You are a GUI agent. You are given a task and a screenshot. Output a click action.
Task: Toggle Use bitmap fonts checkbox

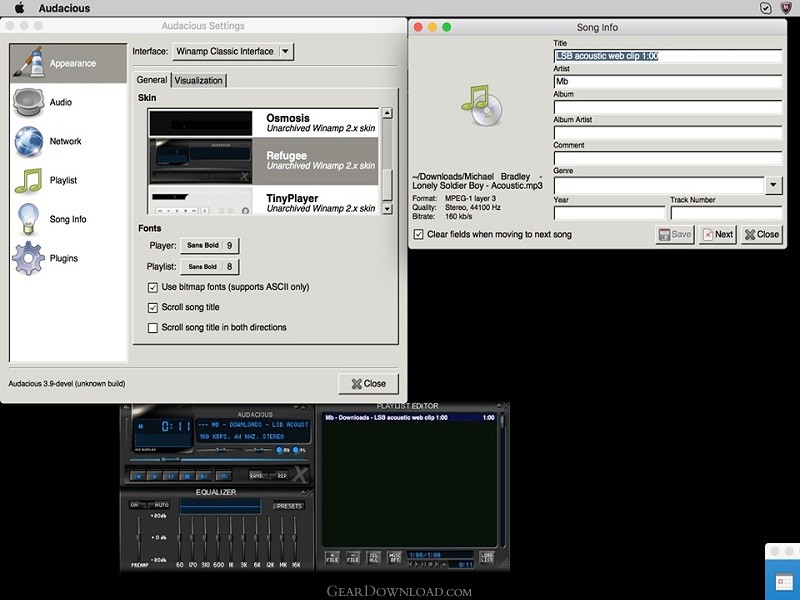[x=153, y=288]
